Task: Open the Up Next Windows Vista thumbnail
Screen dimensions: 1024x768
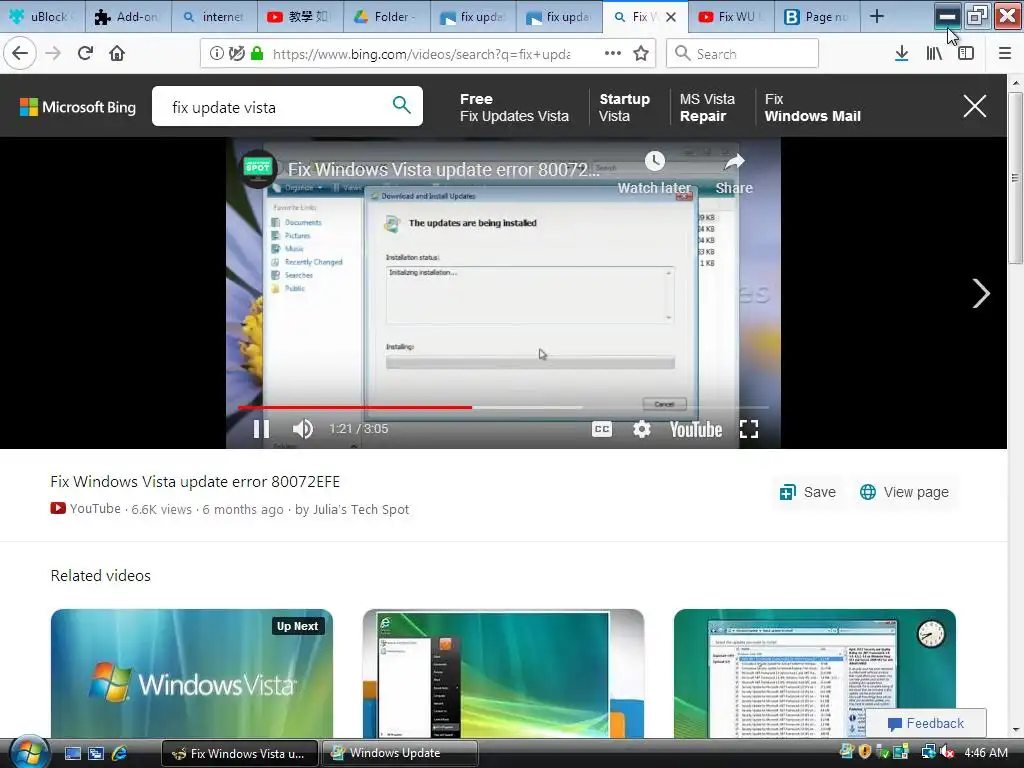Action: point(192,673)
